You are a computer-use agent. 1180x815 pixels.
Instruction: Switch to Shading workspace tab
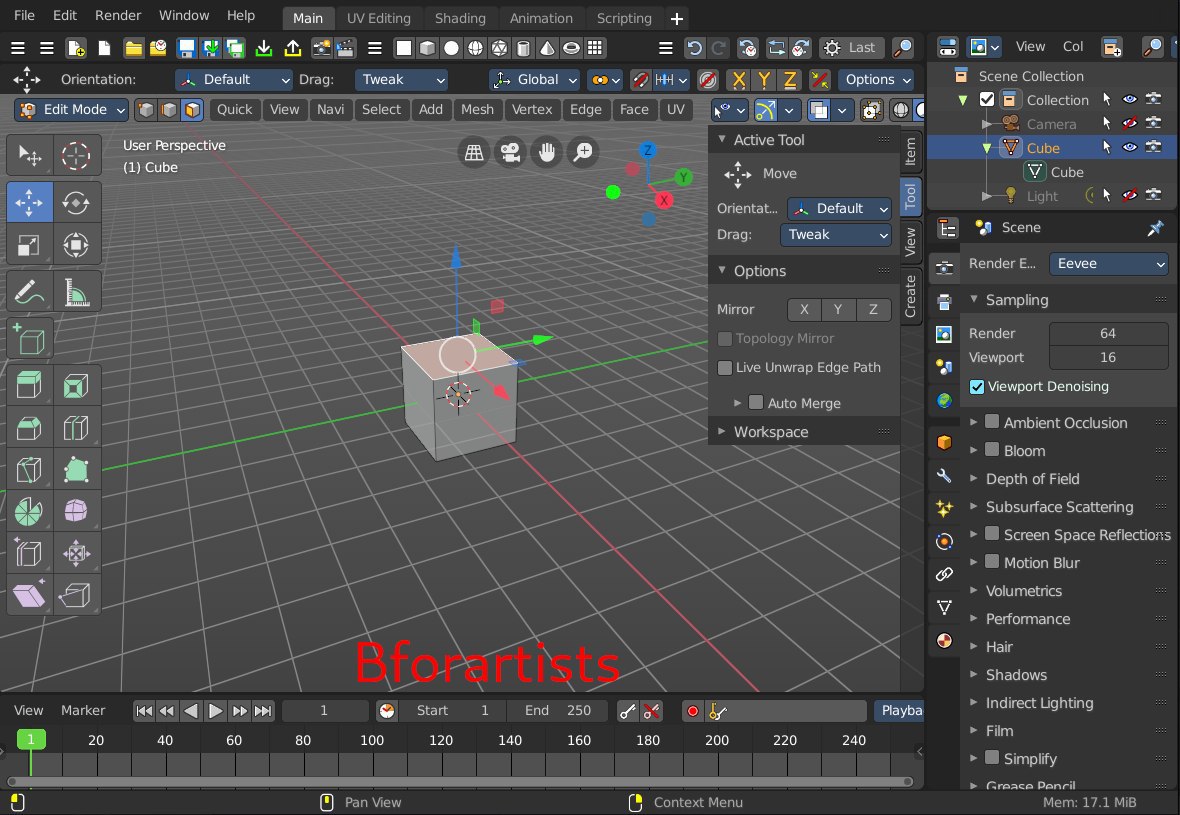(460, 18)
